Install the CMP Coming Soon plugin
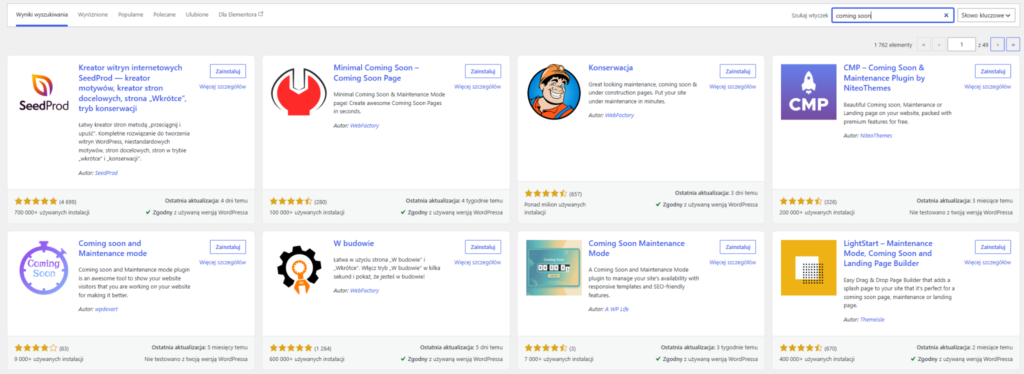 click(993, 71)
